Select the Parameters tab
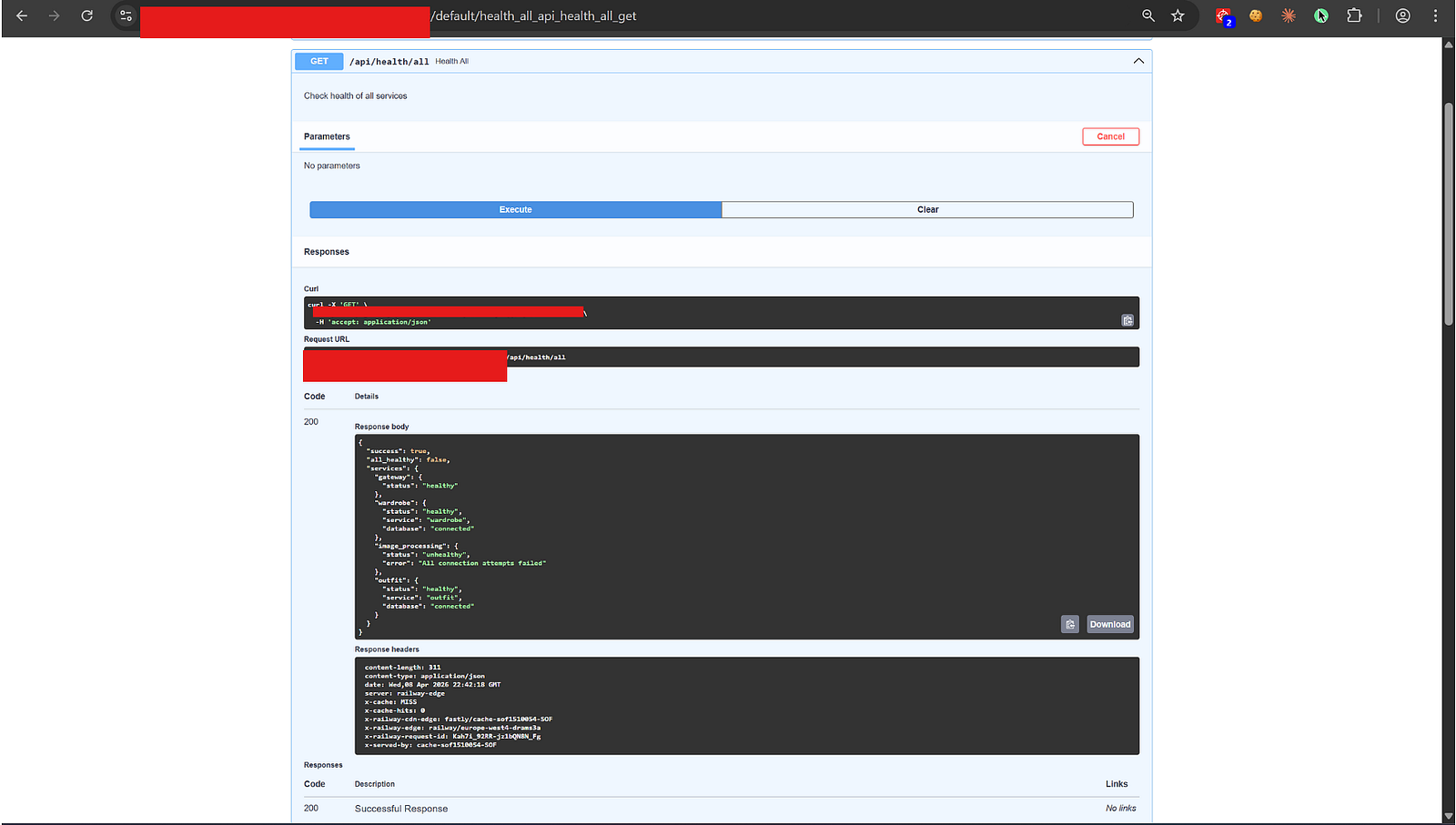 point(327,136)
